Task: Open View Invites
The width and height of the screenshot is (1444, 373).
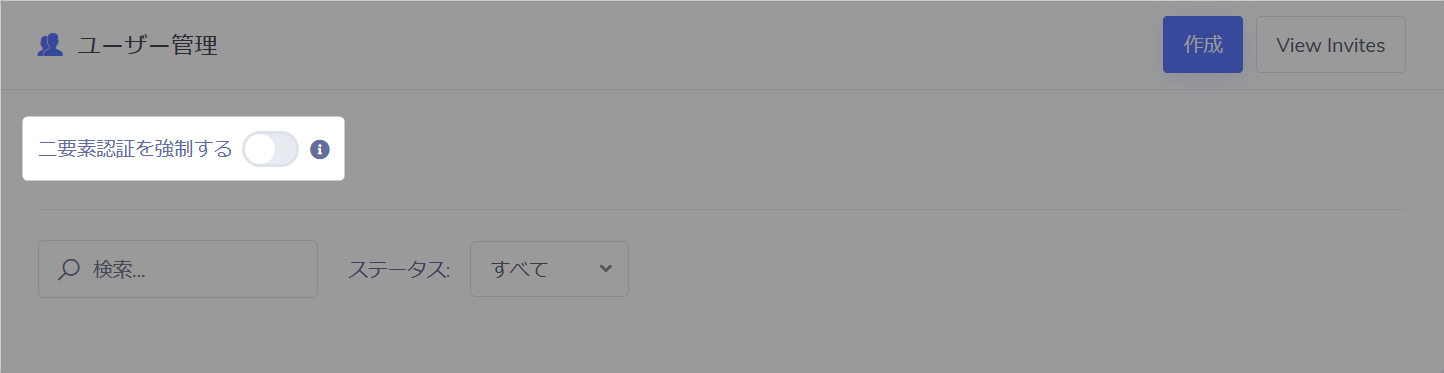Action: pyautogui.click(x=1331, y=45)
